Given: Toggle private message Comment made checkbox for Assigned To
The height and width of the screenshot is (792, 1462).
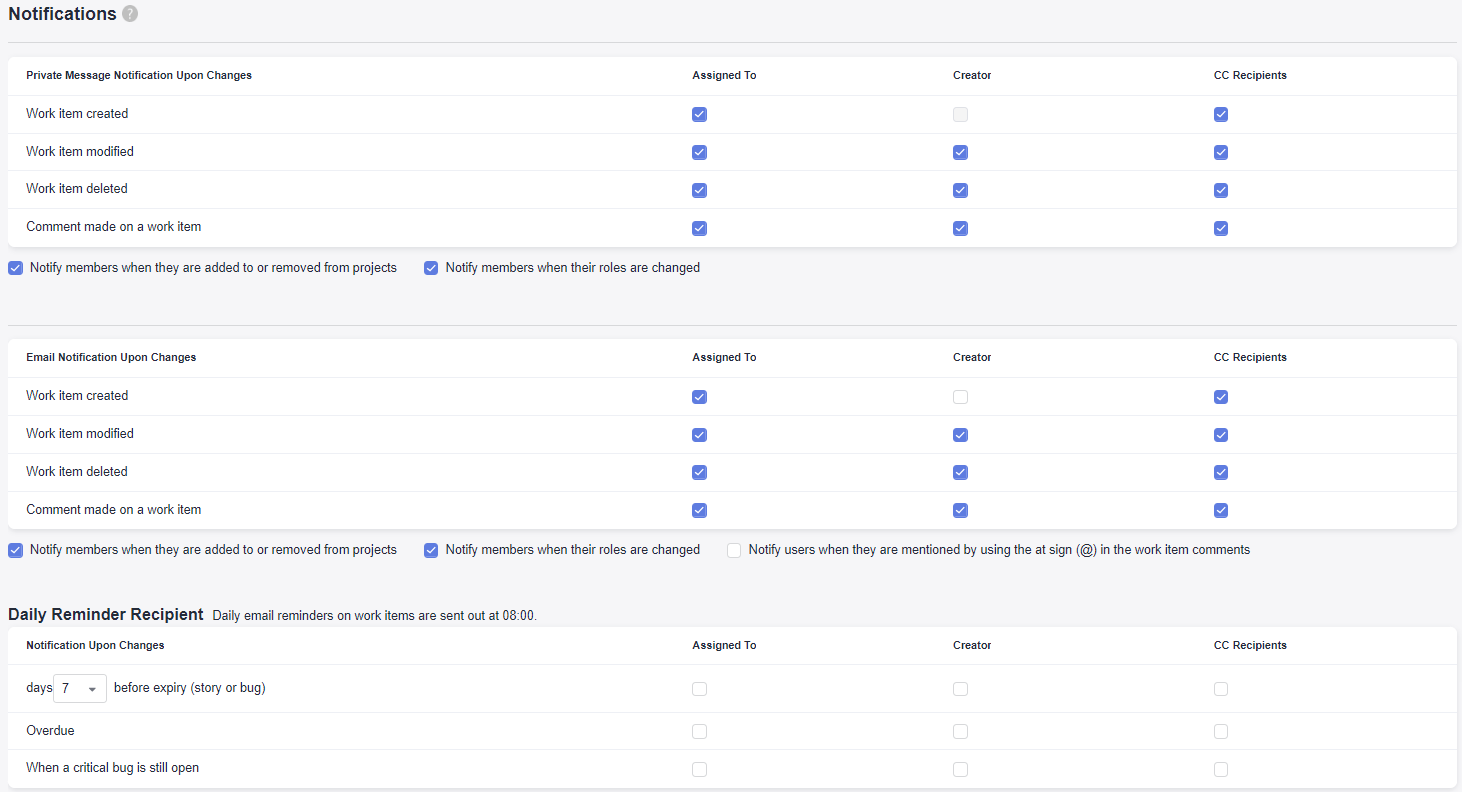Looking at the screenshot, I should coord(699,228).
